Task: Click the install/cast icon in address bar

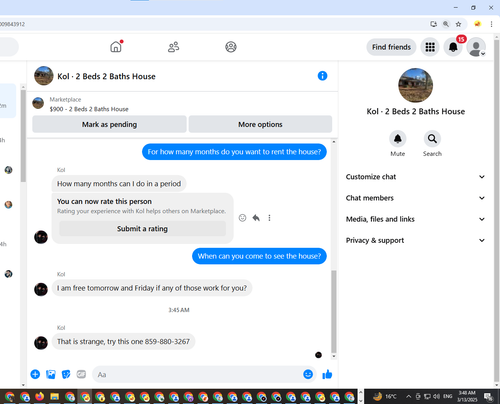Action: 433,24
